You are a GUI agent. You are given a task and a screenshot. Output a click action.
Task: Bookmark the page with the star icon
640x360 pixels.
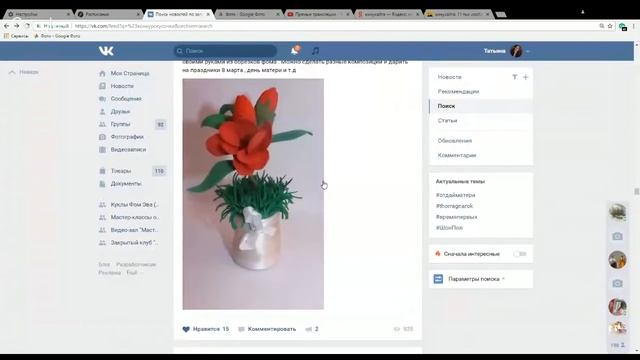pos(610,26)
